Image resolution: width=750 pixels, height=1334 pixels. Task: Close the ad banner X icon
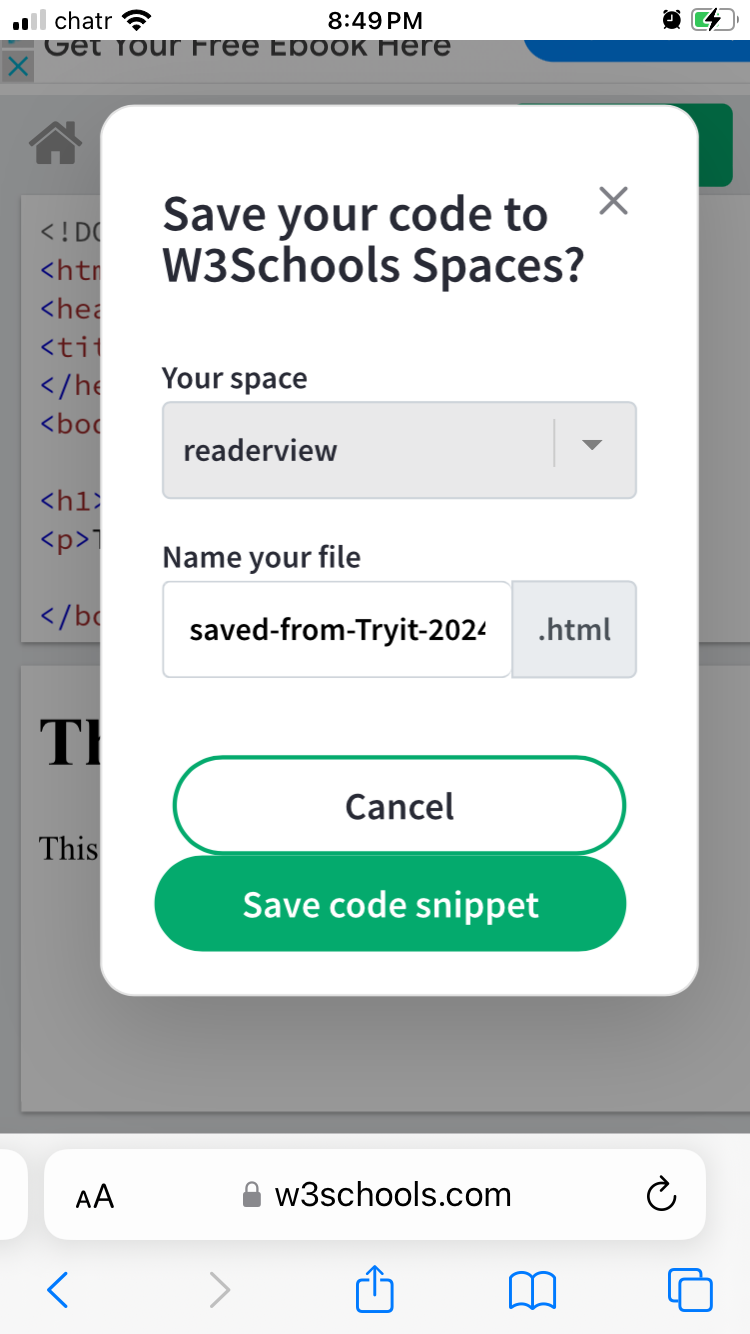(x=18, y=66)
